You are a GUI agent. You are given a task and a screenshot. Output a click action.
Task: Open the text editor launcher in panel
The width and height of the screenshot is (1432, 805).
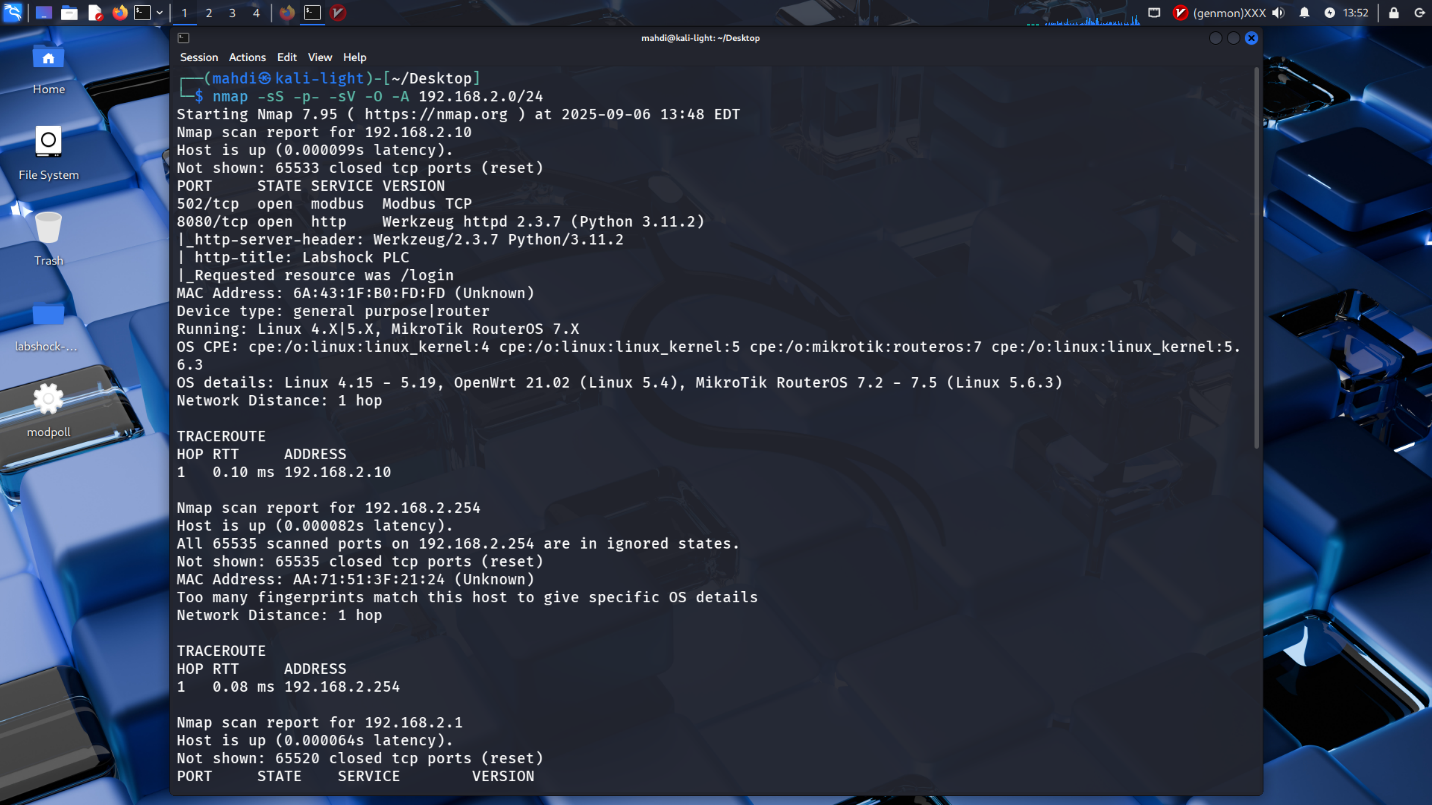95,13
